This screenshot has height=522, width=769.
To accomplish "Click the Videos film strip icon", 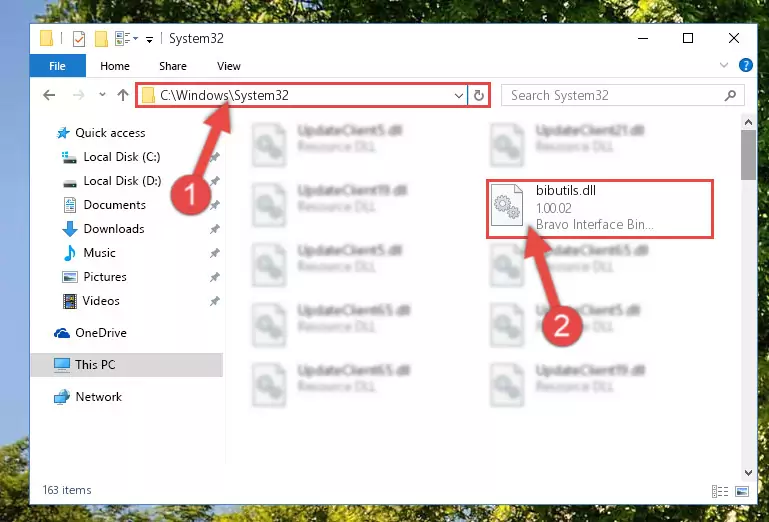I will pos(70,301).
